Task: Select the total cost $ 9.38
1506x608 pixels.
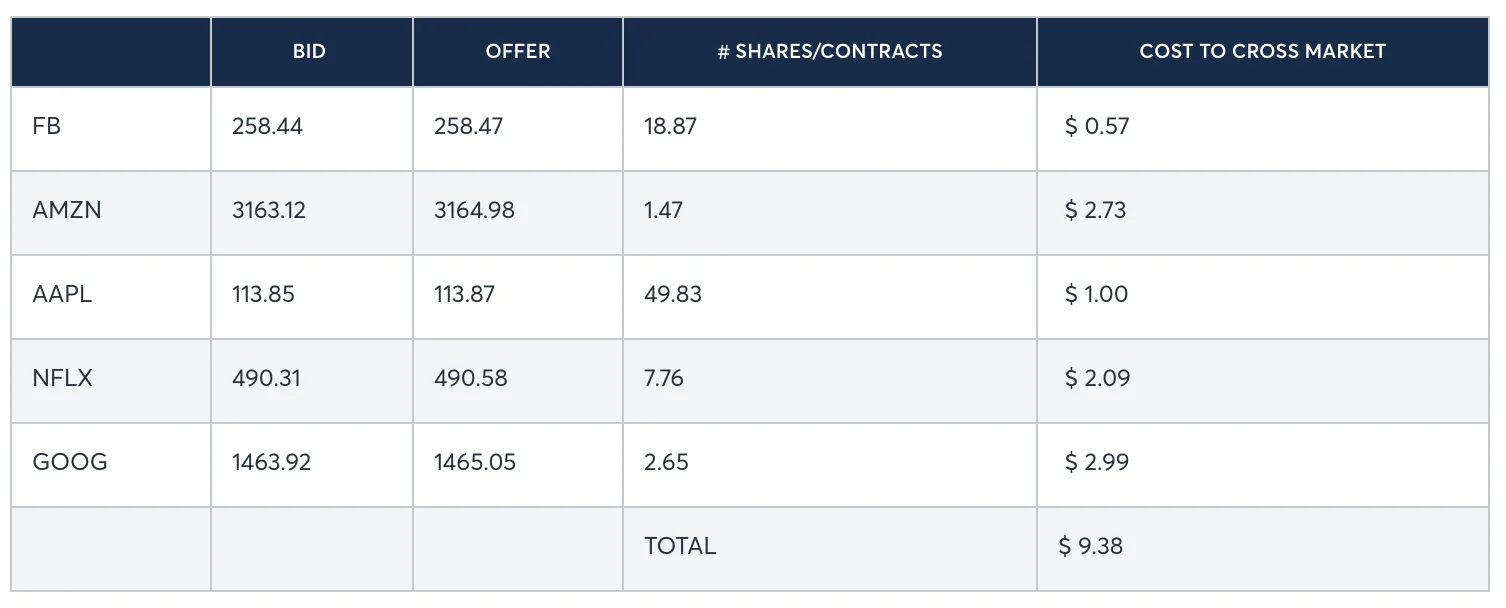Action: (x=1091, y=546)
